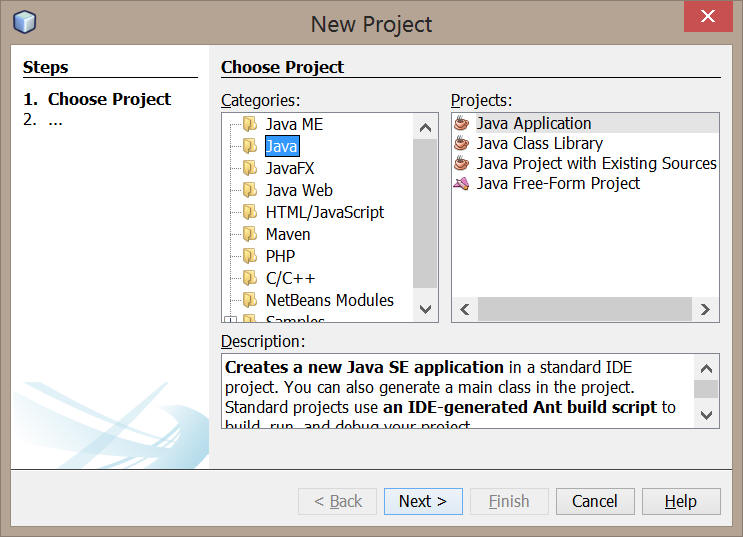This screenshot has height=537, width=743.
Task: Click the Description box down scroll arrow
Action: [707, 415]
